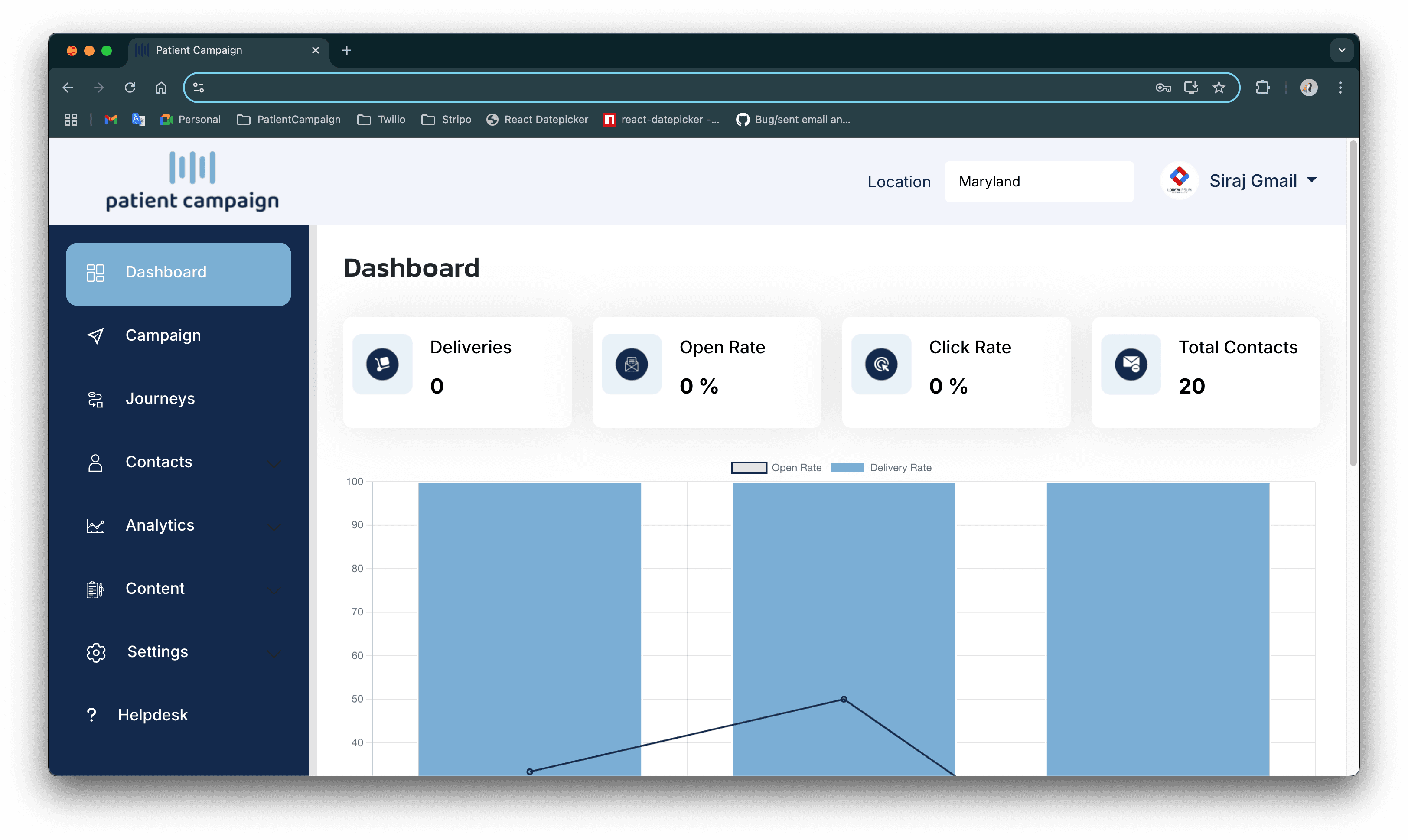Click the Dashboard grid icon in sidebar
The image size is (1408, 840).
(x=95, y=273)
